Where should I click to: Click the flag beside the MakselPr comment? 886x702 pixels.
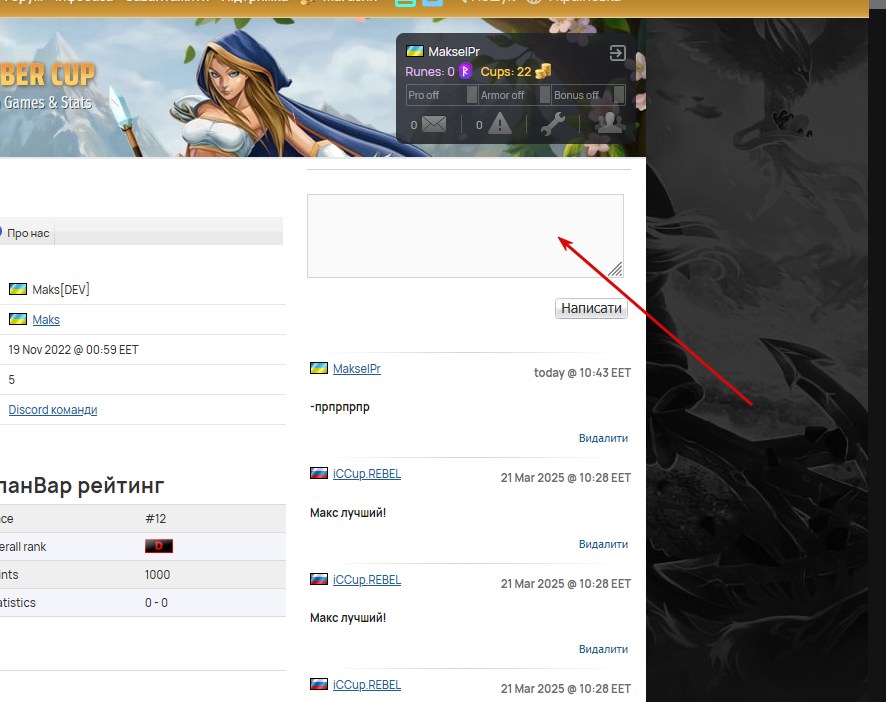(319, 369)
